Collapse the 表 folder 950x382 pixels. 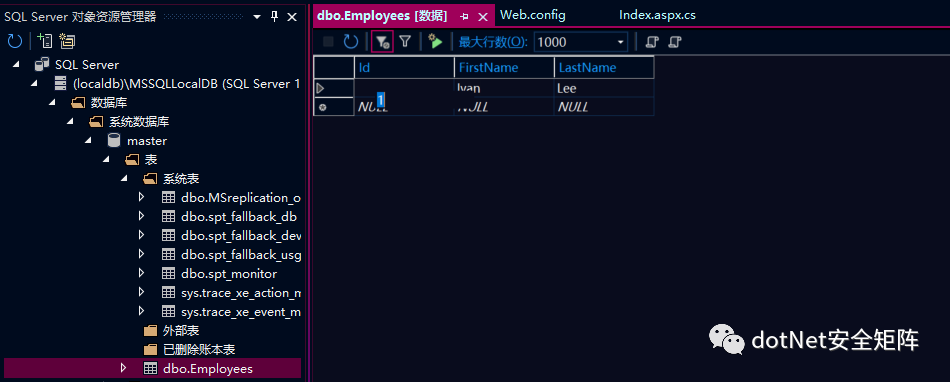107,160
